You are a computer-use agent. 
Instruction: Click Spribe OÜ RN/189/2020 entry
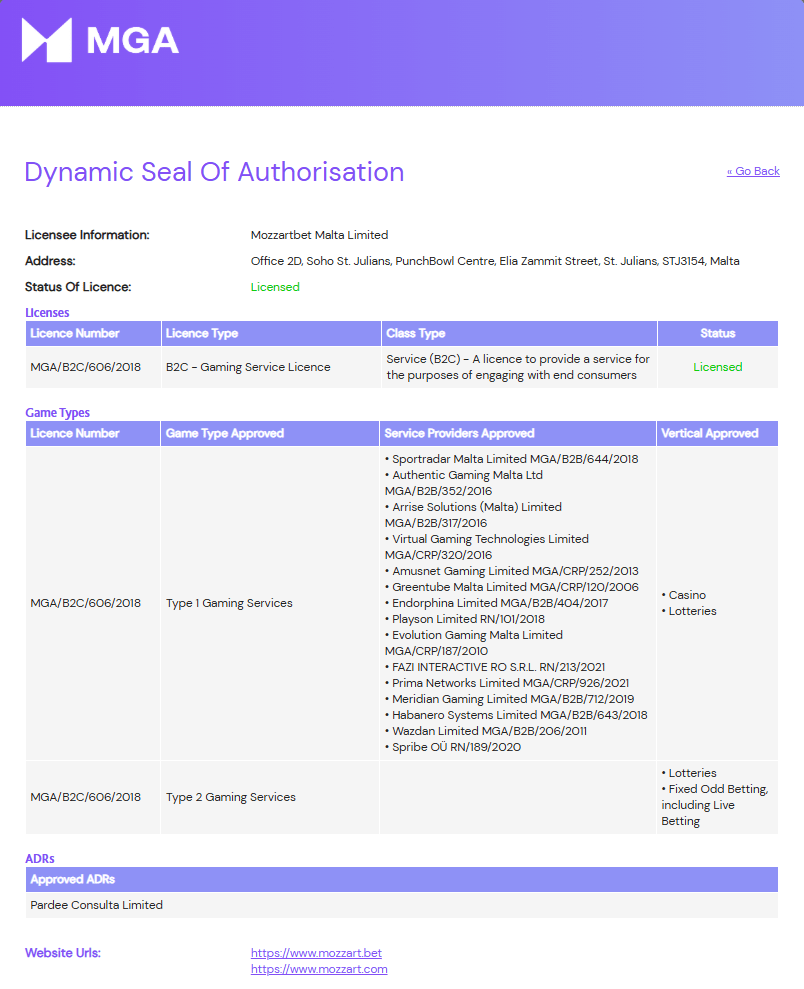pyautogui.click(x=453, y=747)
